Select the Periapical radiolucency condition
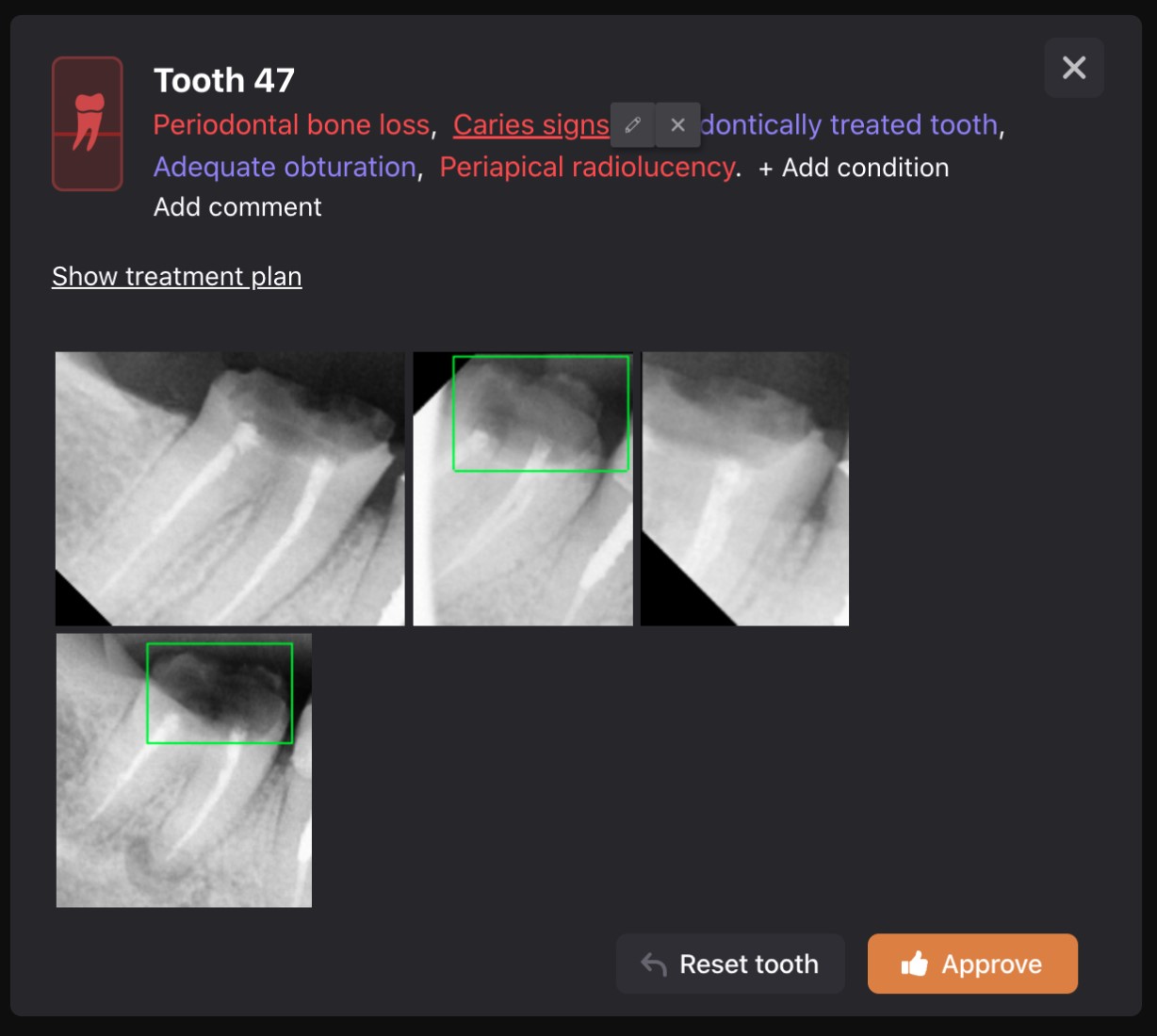1157x1036 pixels. click(587, 168)
